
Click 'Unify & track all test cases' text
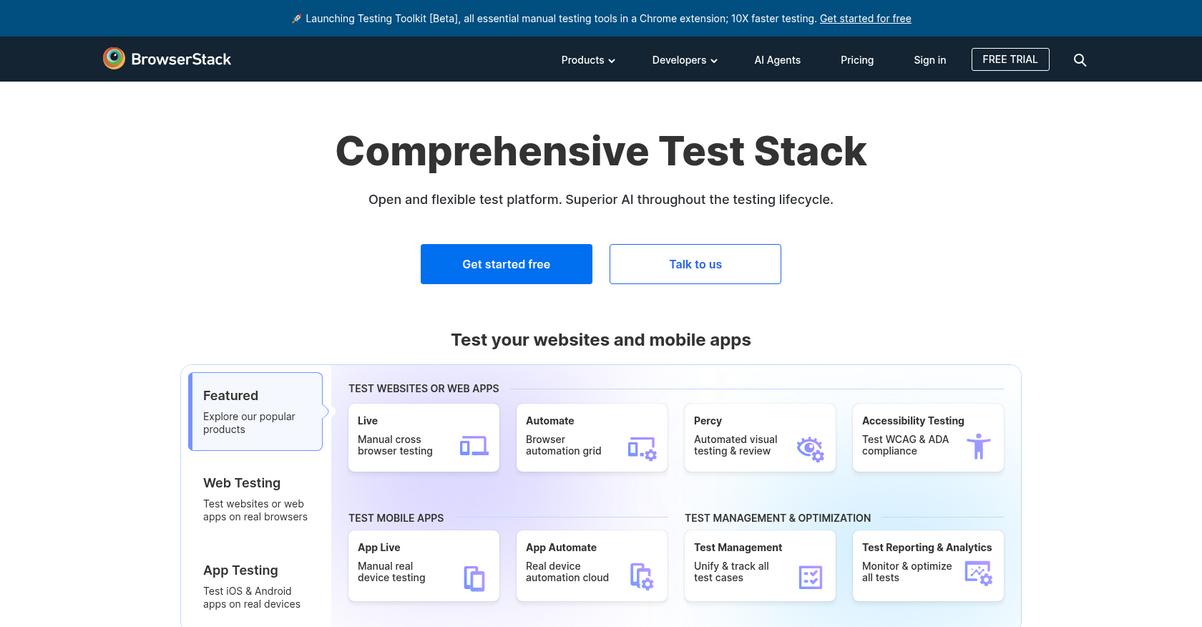(731, 572)
